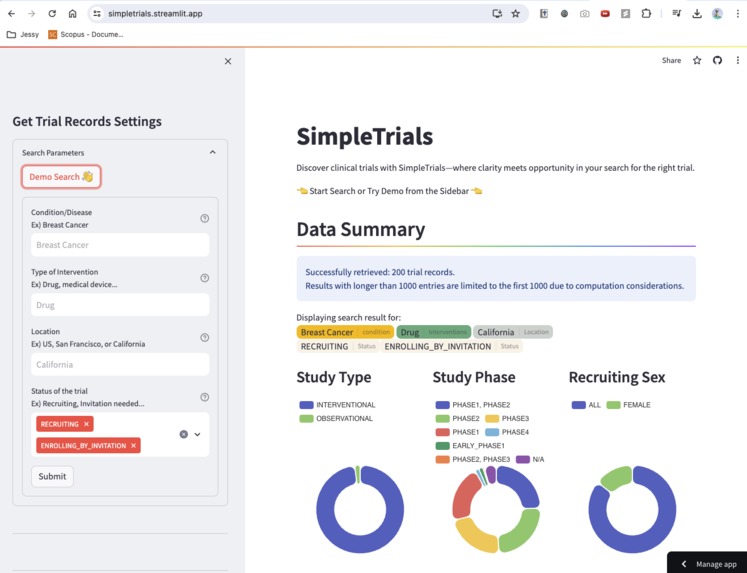Click ENROLLING_BY_INVITATION status badge in results

[451, 346]
